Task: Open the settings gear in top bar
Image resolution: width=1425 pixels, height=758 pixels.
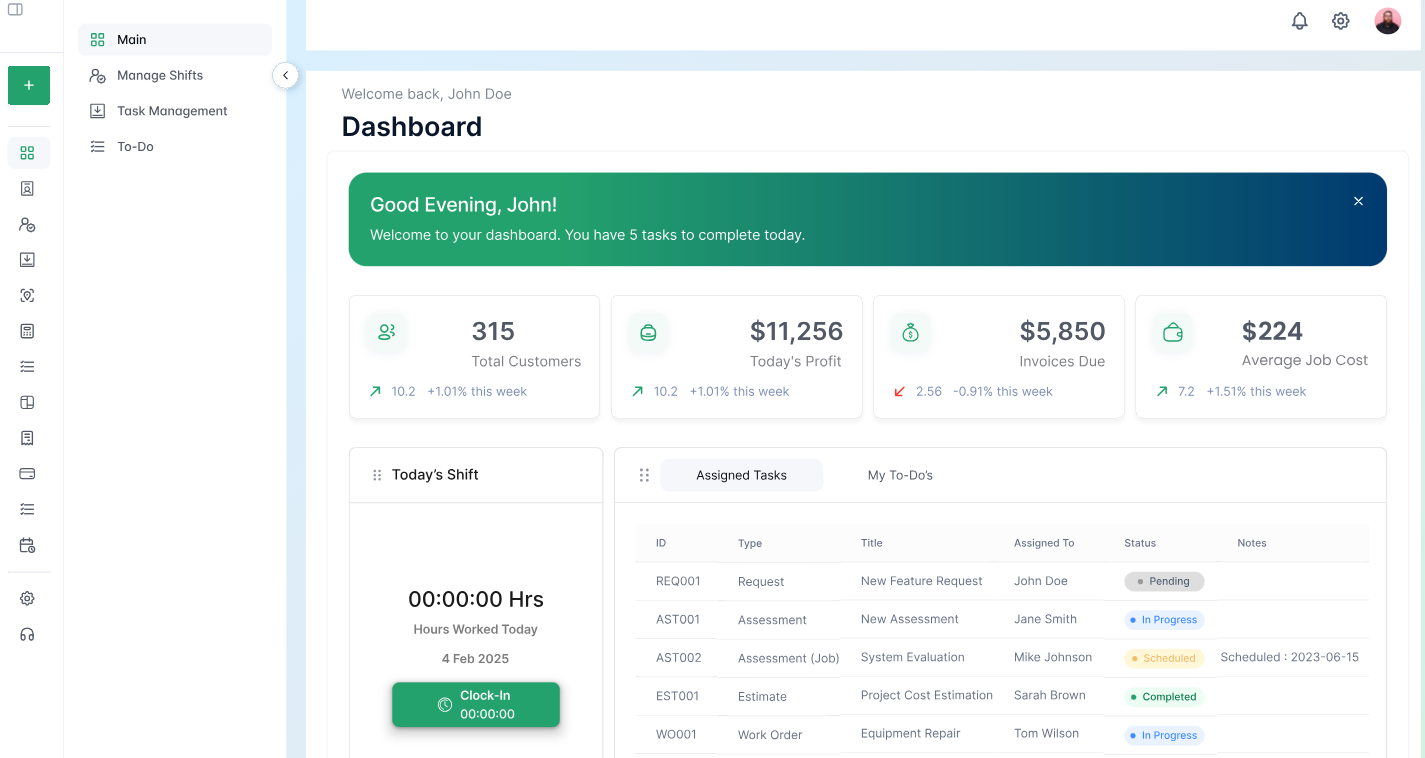Action: 1340,20
